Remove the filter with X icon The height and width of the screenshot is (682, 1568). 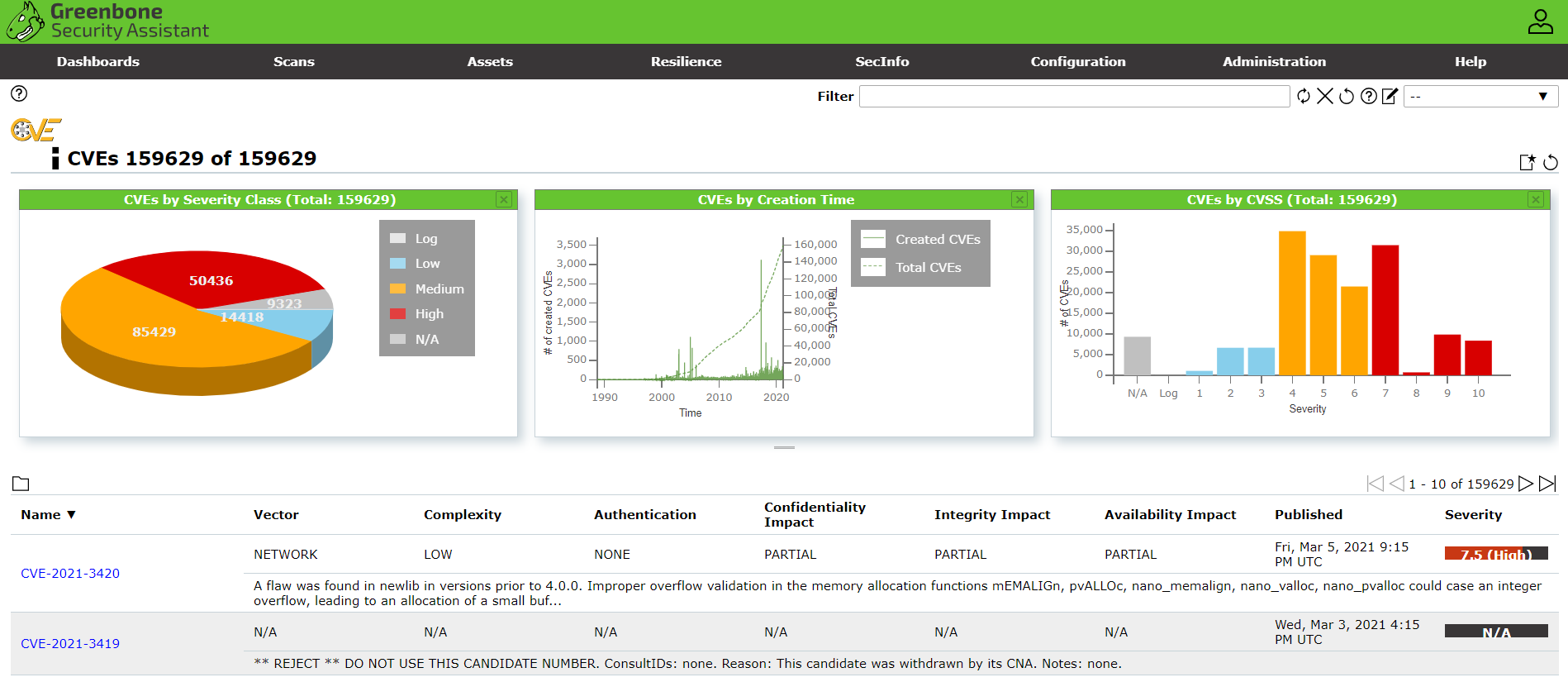[1325, 97]
